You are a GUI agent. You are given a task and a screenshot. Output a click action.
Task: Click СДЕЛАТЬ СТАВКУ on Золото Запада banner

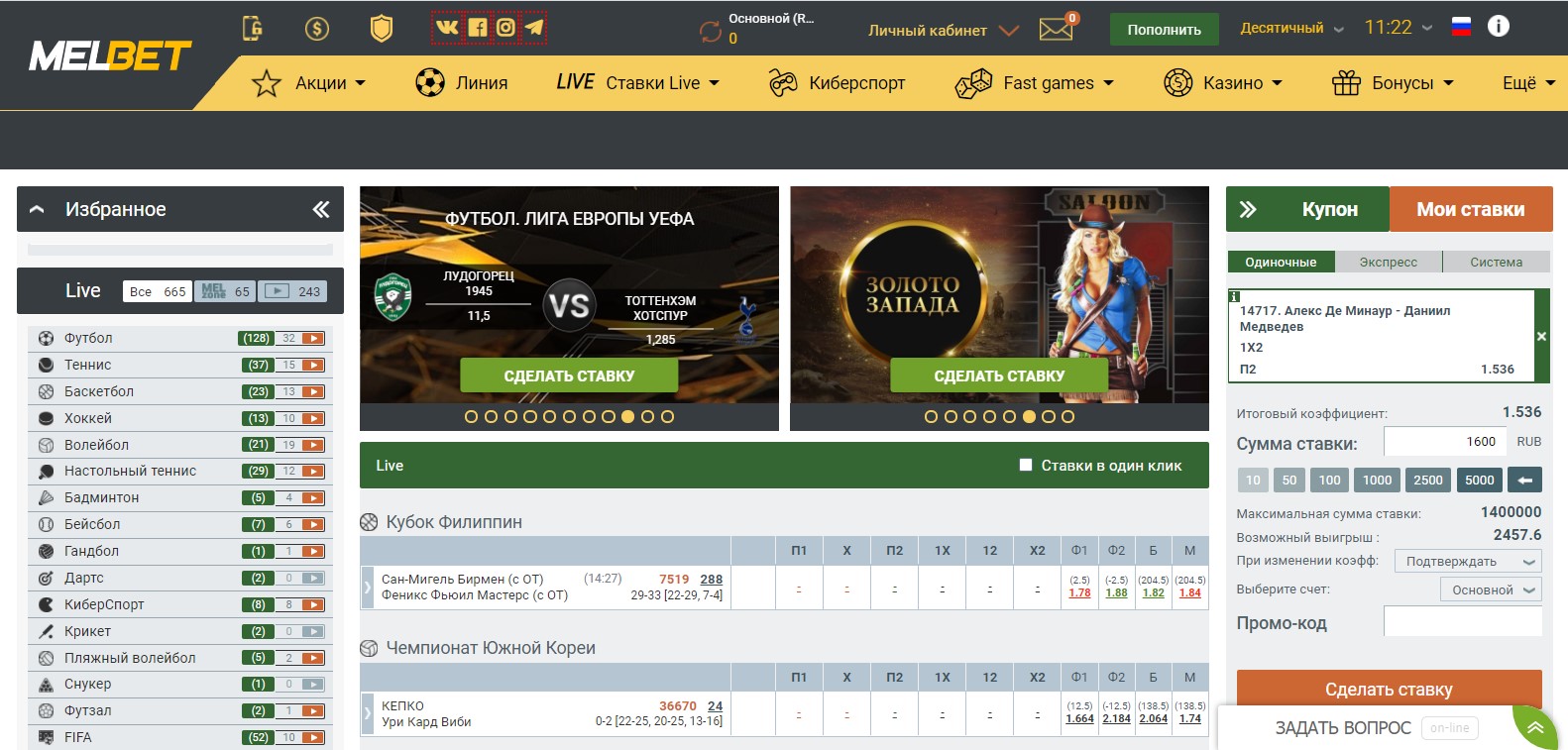tap(999, 375)
